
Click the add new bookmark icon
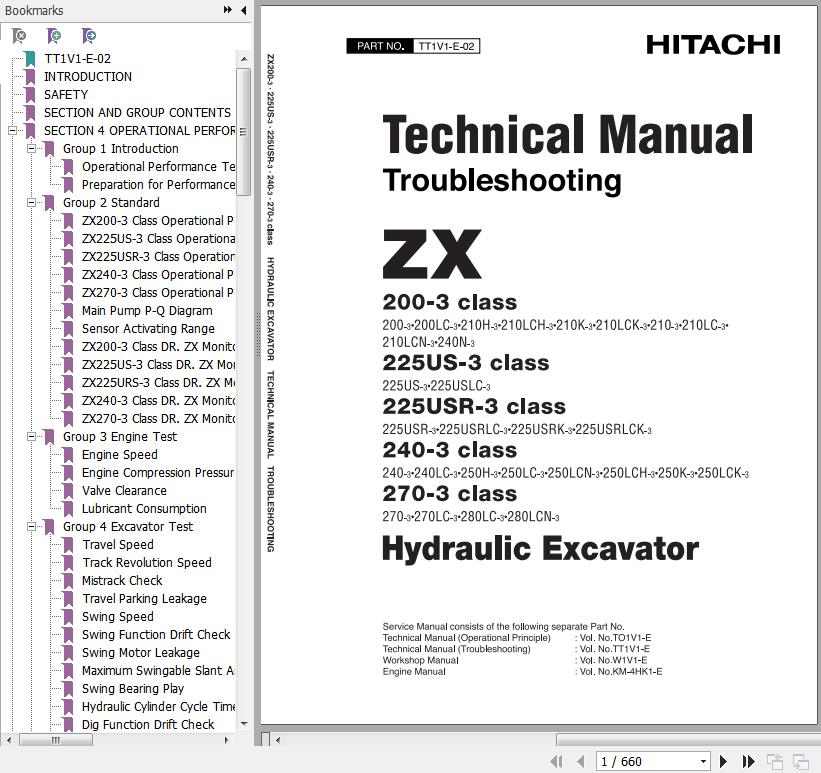[53, 36]
